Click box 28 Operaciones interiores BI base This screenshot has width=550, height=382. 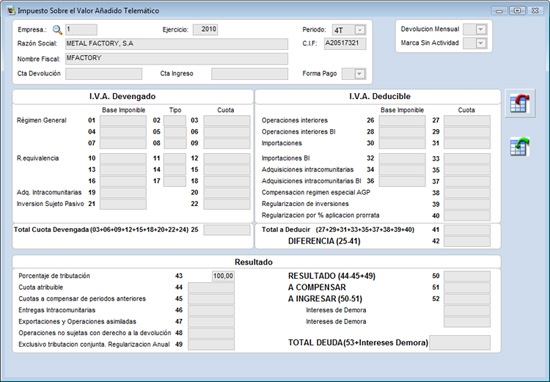pyautogui.click(x=402, y=132)
